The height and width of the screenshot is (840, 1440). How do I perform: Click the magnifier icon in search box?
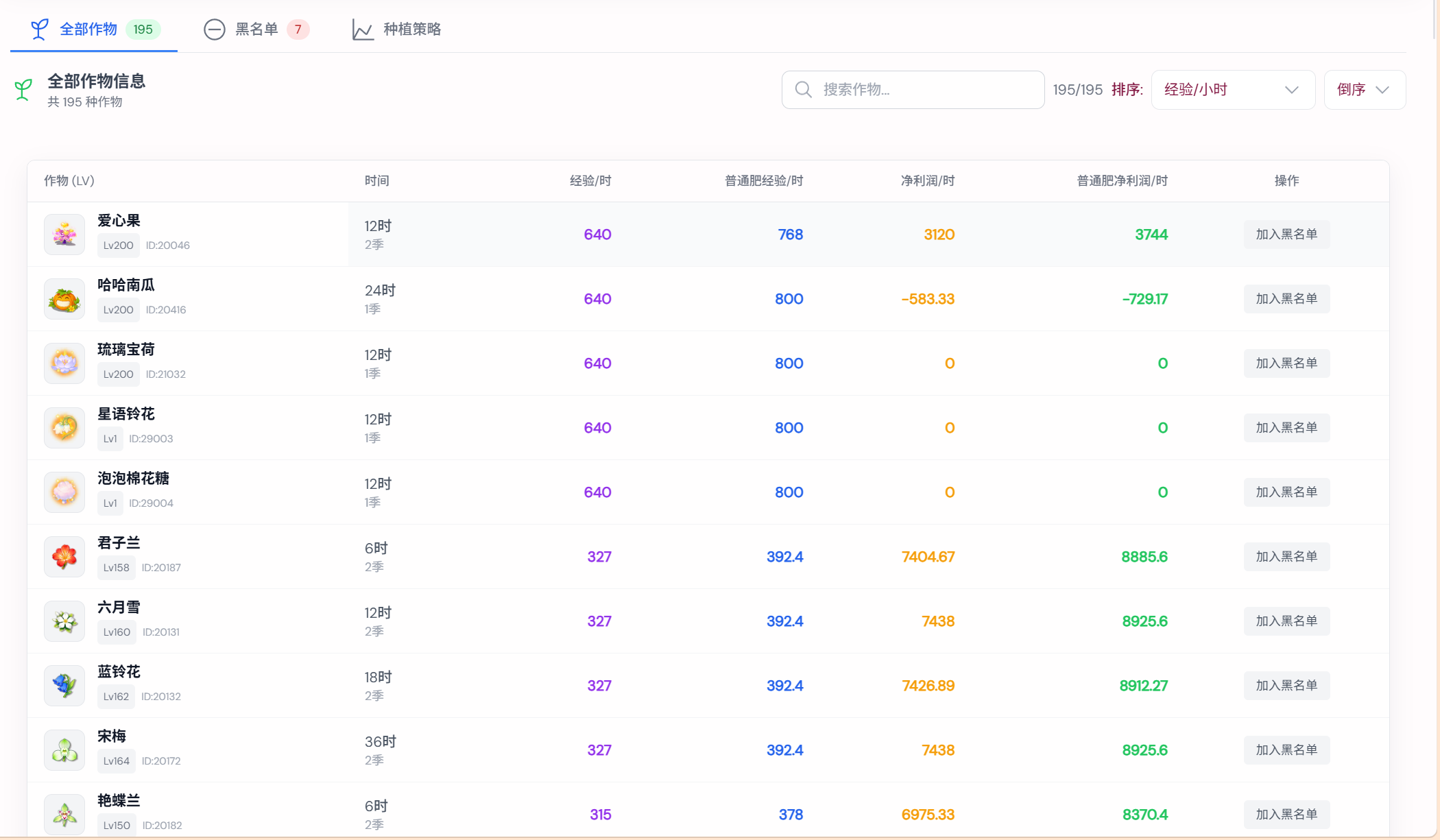point(803,90)
